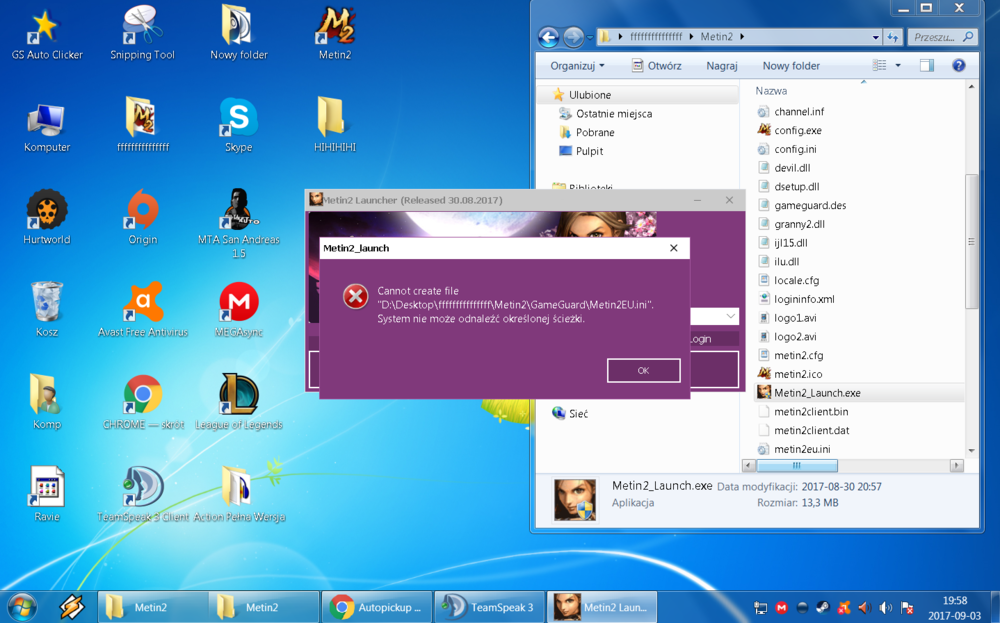The height and width of the screenshot is (623, 1000).
Task: Open the Kosz recycle bin
Action: click(47, 311)
